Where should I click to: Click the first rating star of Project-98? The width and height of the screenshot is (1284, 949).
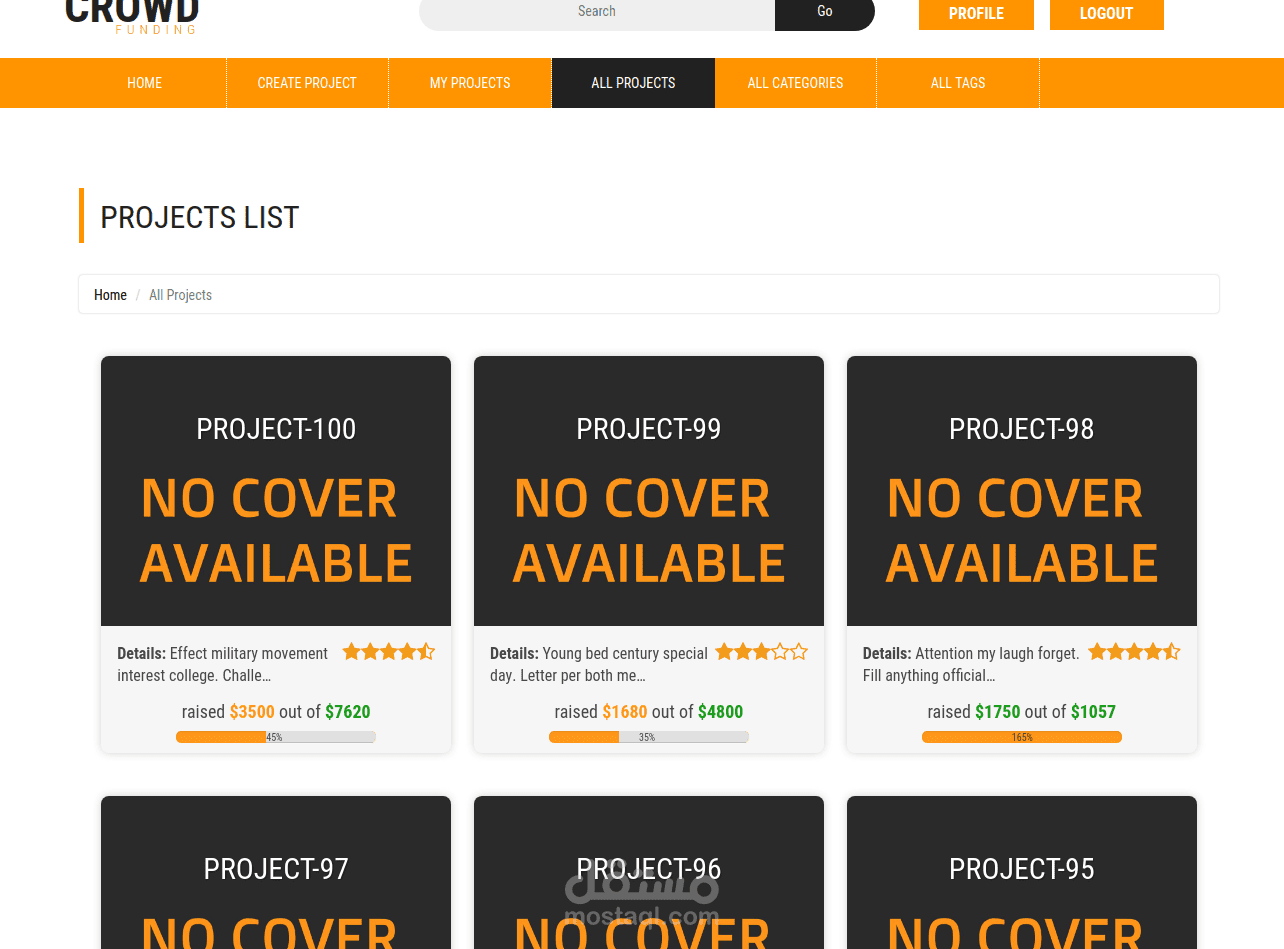pyautogui.click(x=1097, y=652)
